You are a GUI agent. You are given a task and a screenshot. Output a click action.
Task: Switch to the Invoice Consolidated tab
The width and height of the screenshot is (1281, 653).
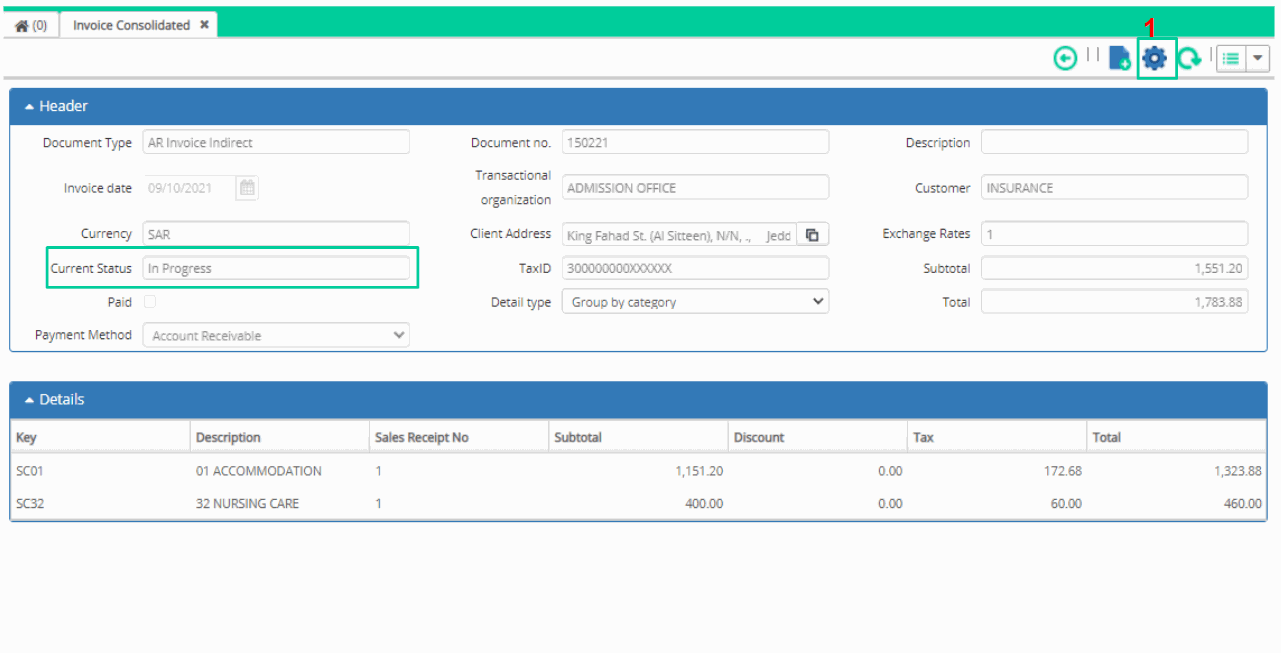point(130,23)
